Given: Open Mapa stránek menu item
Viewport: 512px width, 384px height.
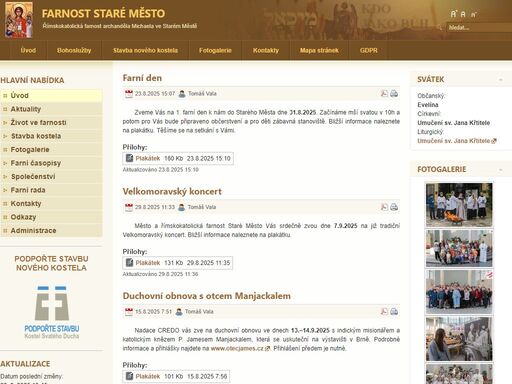Looking at the screenshot, I should [319, 50].
